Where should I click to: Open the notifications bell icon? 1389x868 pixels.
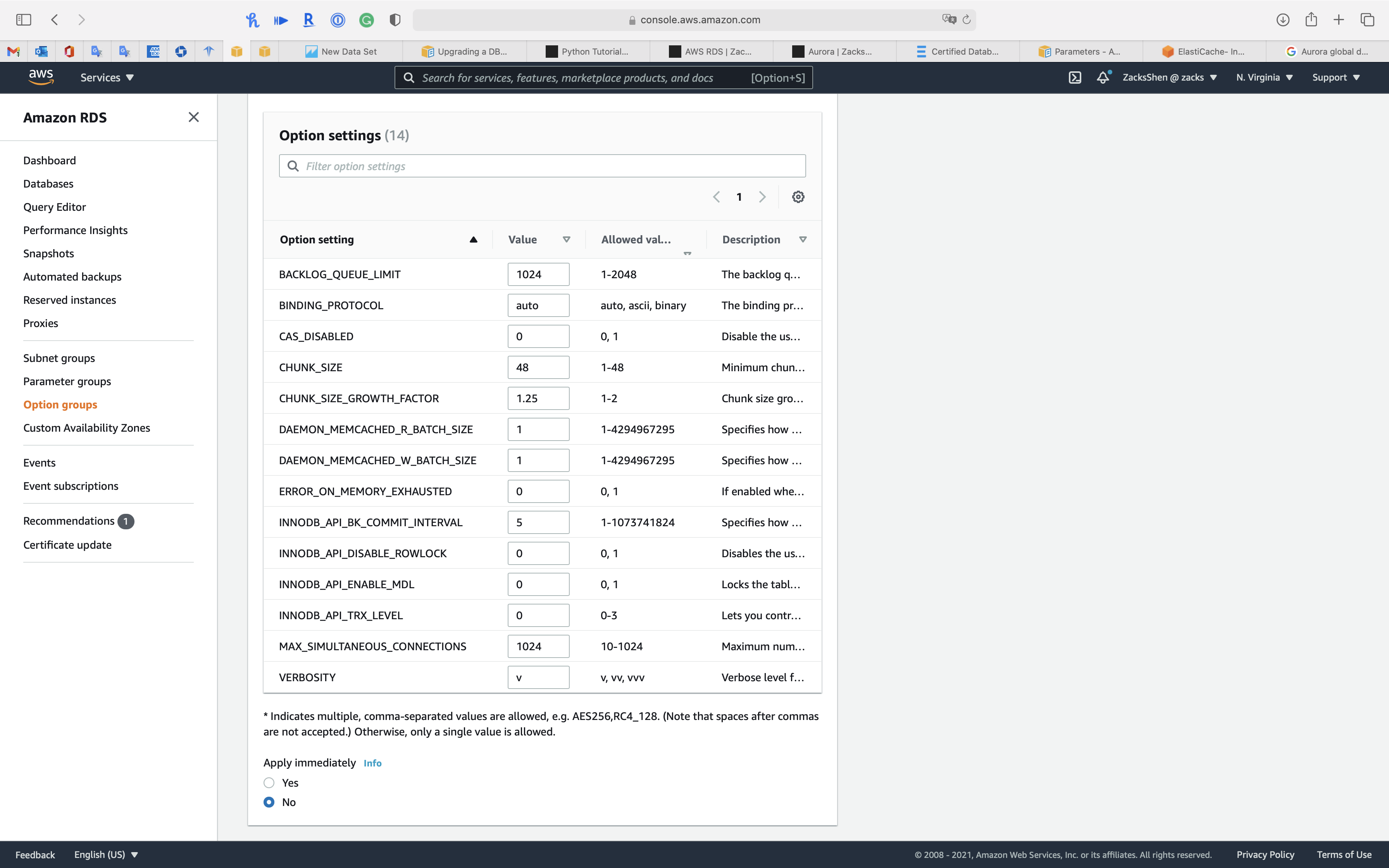(1103, 77)
